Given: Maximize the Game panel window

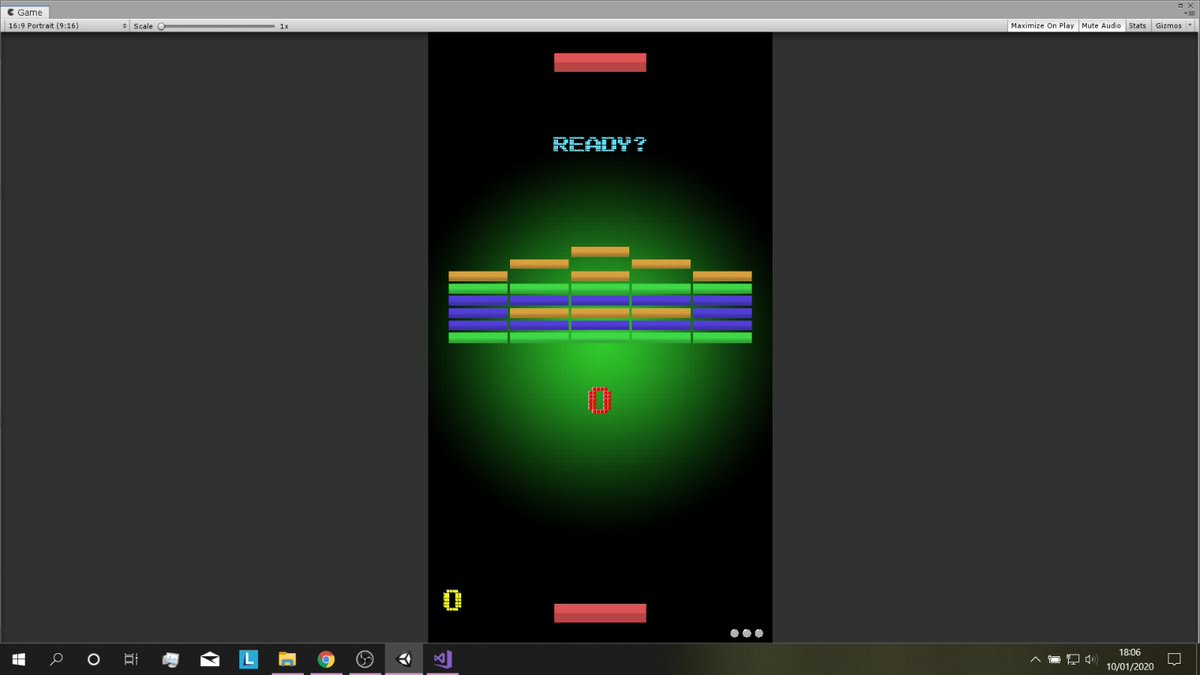Looking at the screenshot, I should (x=1182, y=5).
